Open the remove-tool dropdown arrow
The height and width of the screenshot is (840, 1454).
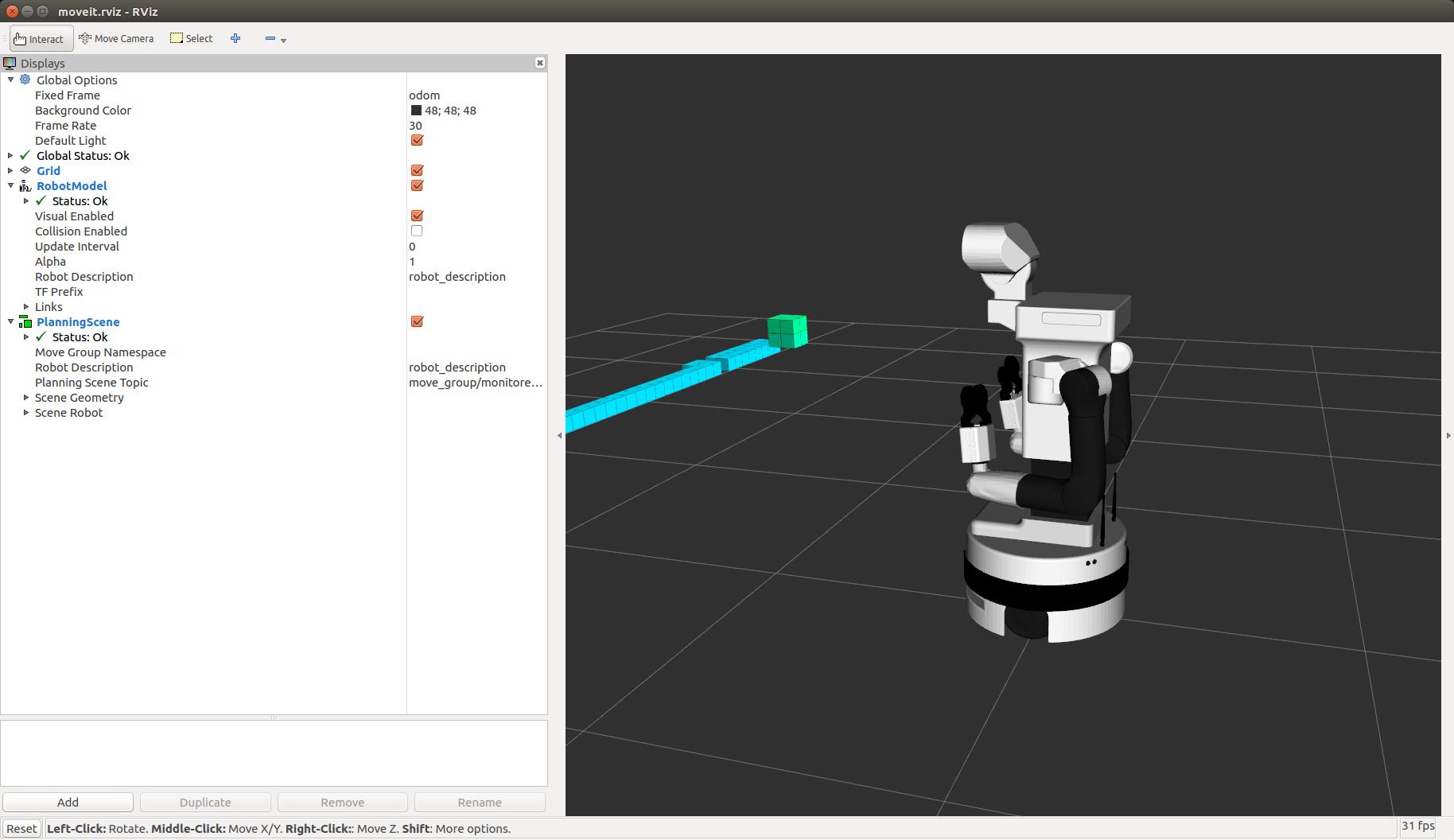(284, 40)
